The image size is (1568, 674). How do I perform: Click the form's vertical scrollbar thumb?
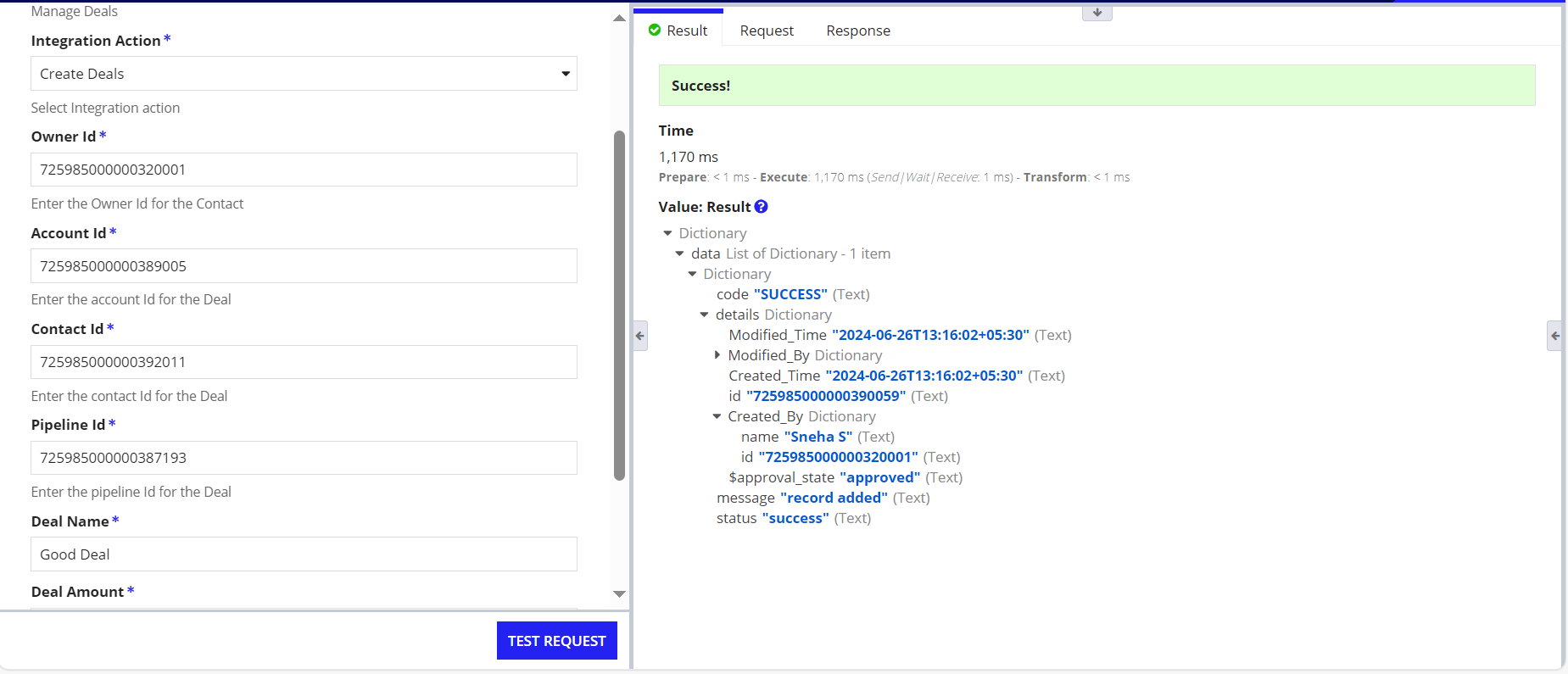click(x=619, y=305)
